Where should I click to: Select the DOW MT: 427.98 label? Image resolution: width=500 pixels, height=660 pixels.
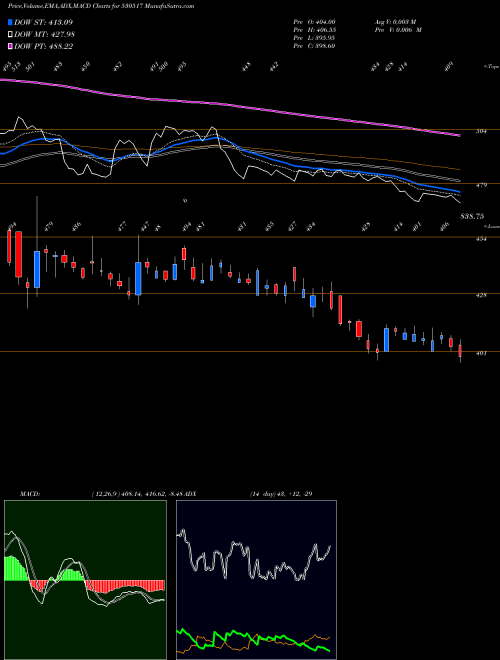pyautogui.click(x=44, y=34)
